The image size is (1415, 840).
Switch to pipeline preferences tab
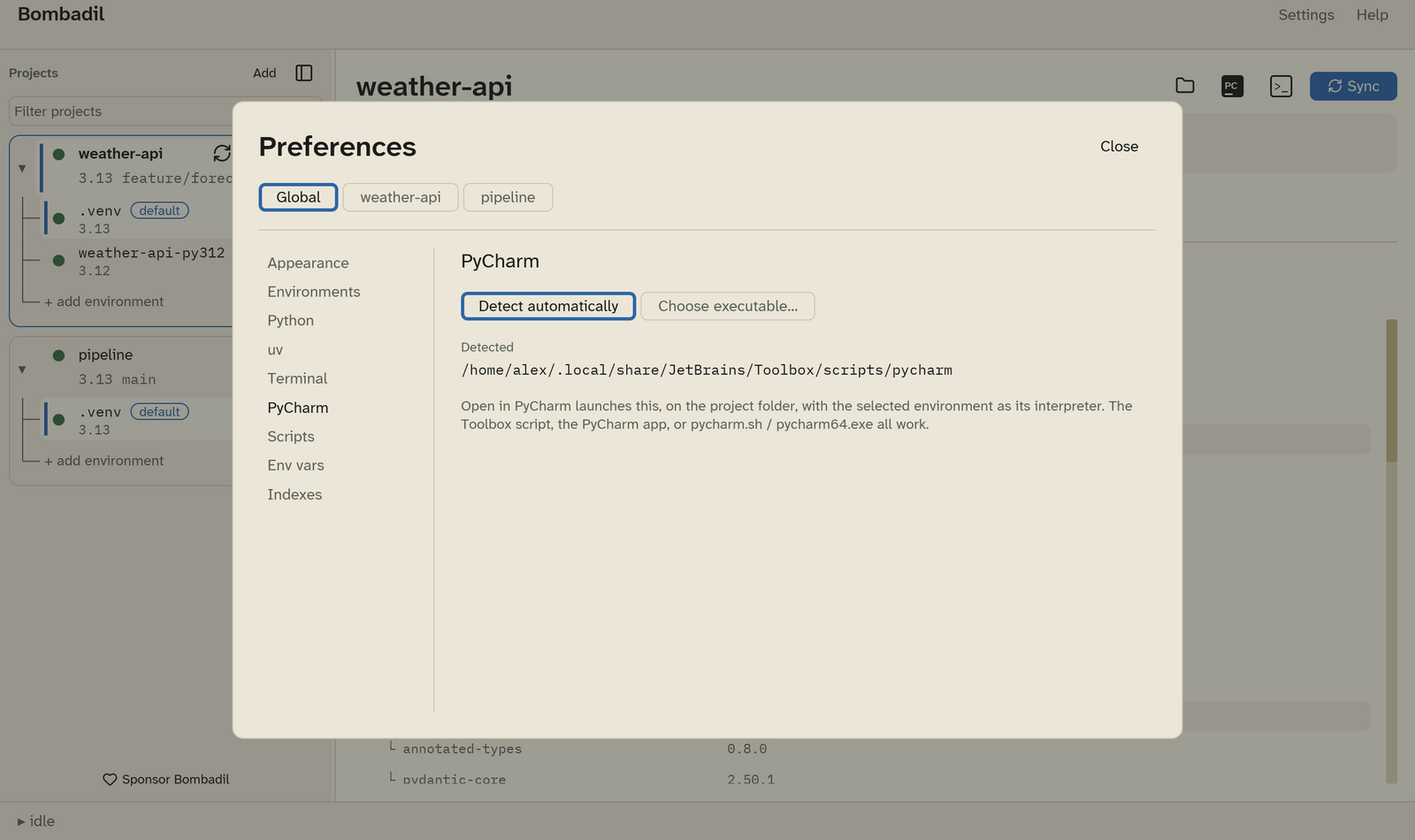508,197
